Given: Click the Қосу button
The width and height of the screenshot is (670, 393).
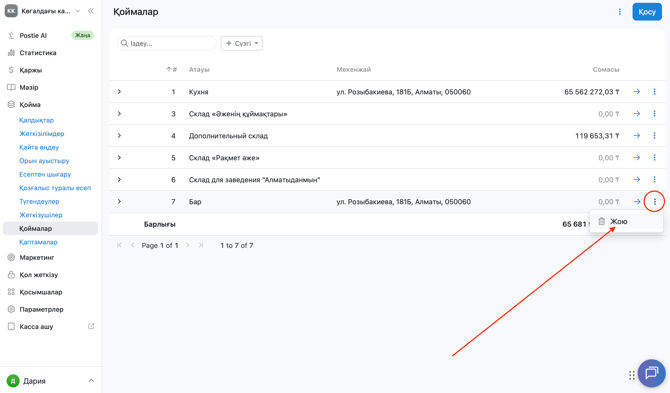Looking at the screenshot, I should 647,12.
